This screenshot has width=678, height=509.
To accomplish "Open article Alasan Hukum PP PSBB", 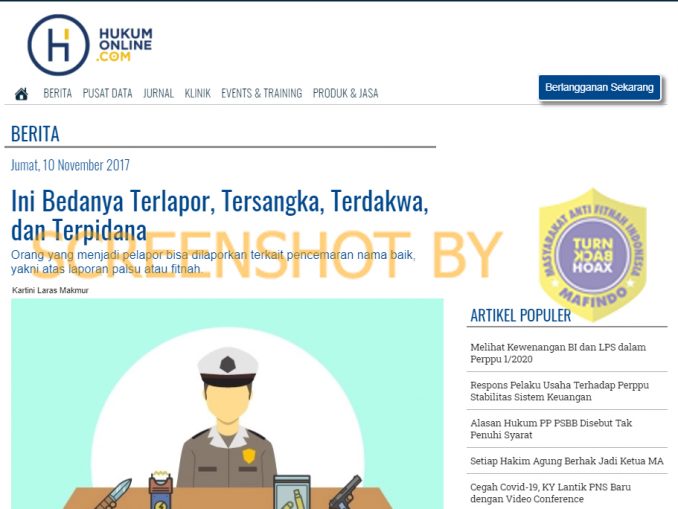I will (x=551, y=429).
